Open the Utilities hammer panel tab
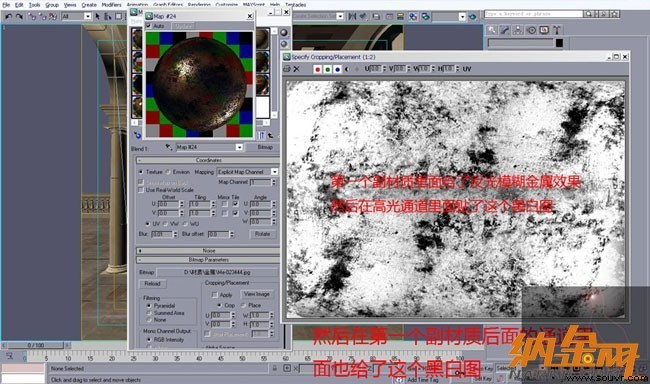Image resolution: width=650 pixels, height=384 pixels. coord(557,30)
